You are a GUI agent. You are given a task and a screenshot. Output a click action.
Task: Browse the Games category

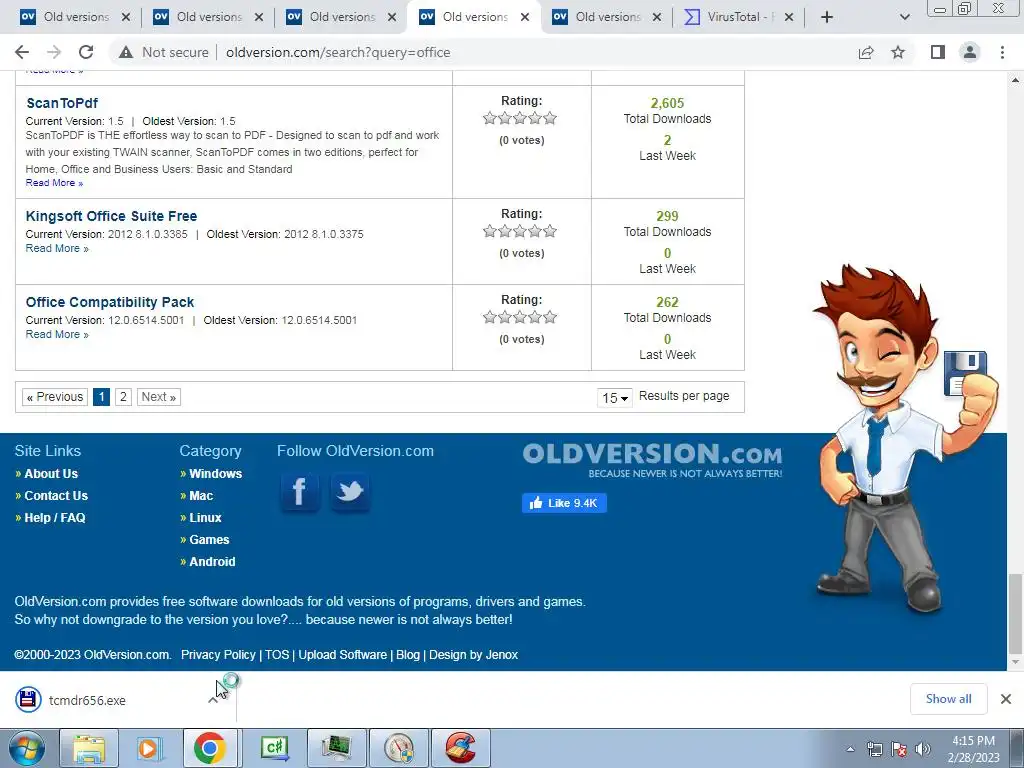(x=209, y=540)
